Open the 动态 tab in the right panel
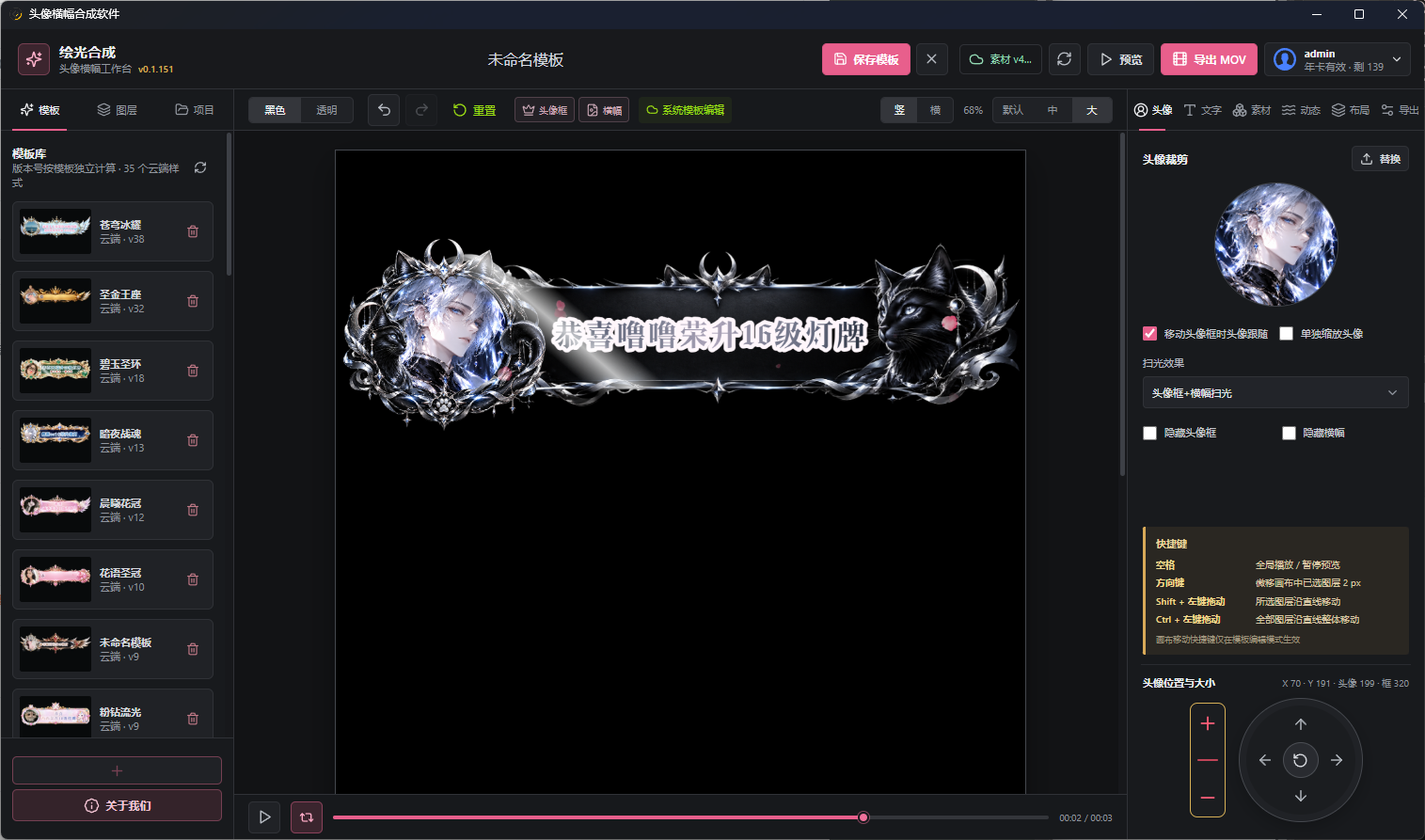This screenshot has width=1425, height=840. [1301, 110]
